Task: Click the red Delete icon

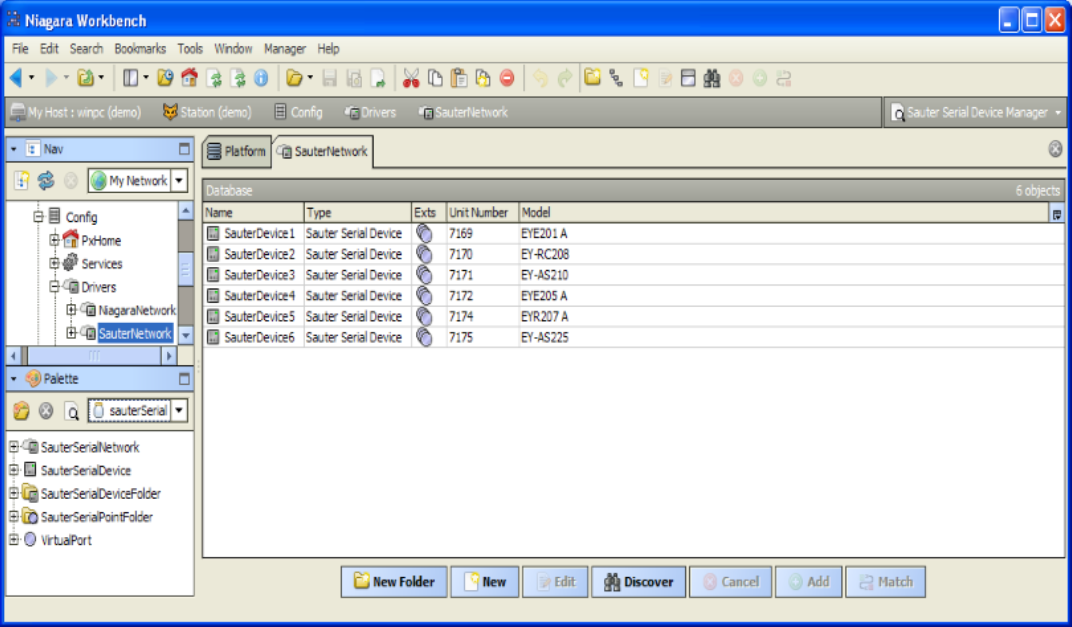Action: point(507,78)
